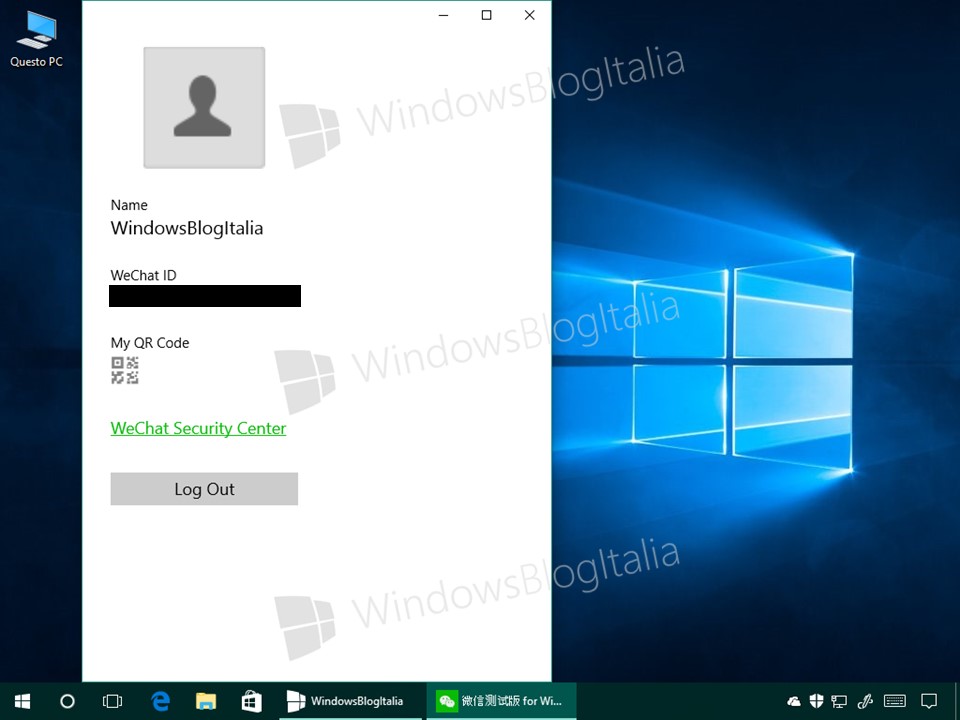
Task: Launch Microsoft Edge from the taskbar
Action: 160,701
